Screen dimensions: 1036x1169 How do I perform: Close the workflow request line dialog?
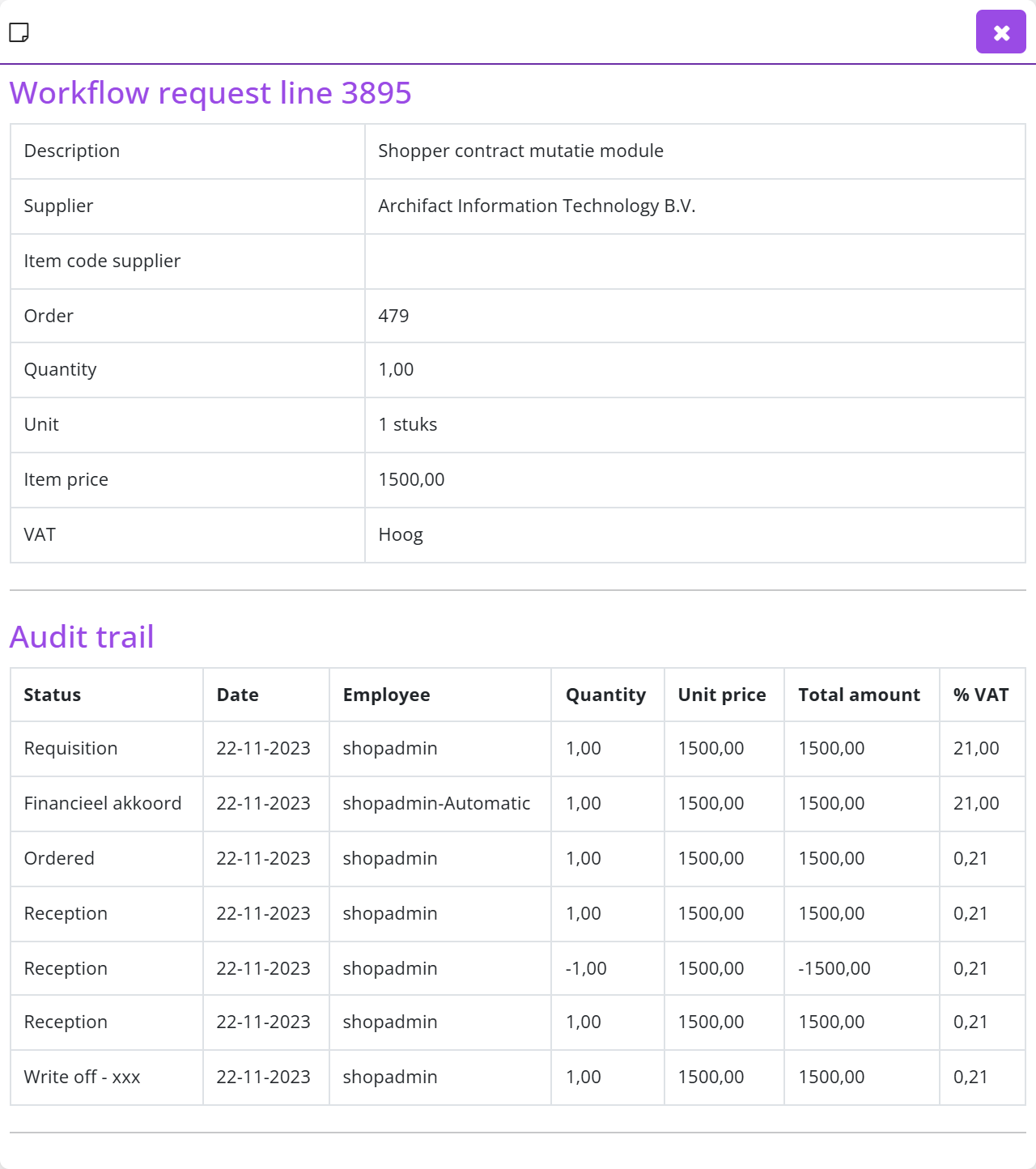(x=1001, y=32)
